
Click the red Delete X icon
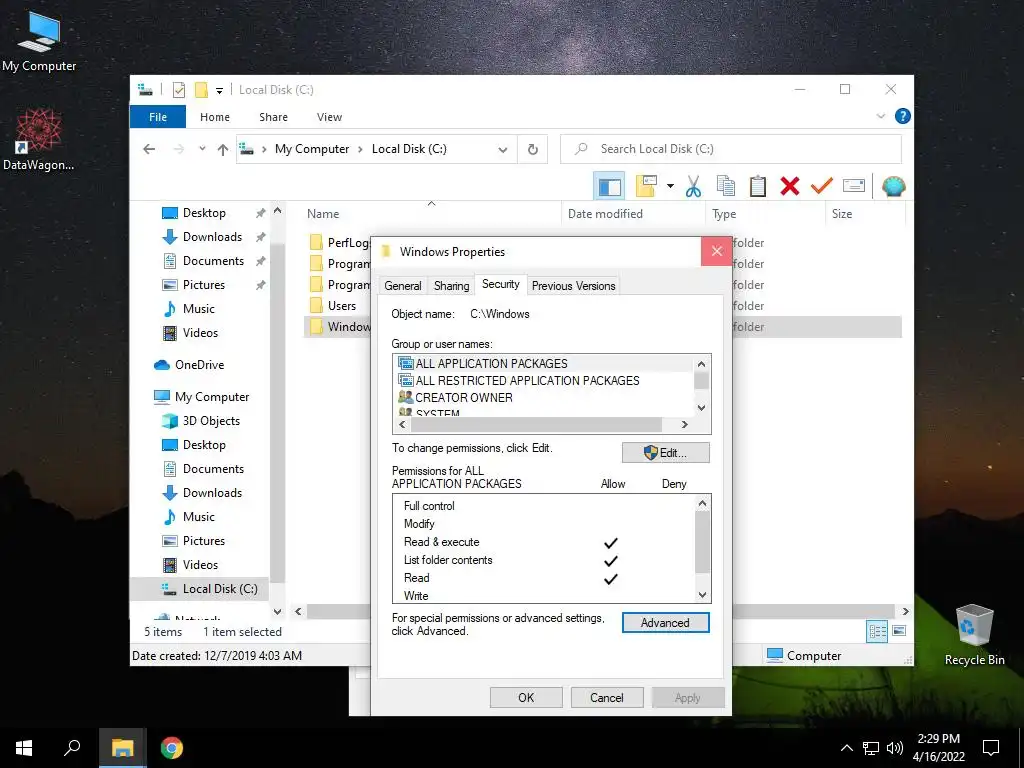click(x=790, y=187)
